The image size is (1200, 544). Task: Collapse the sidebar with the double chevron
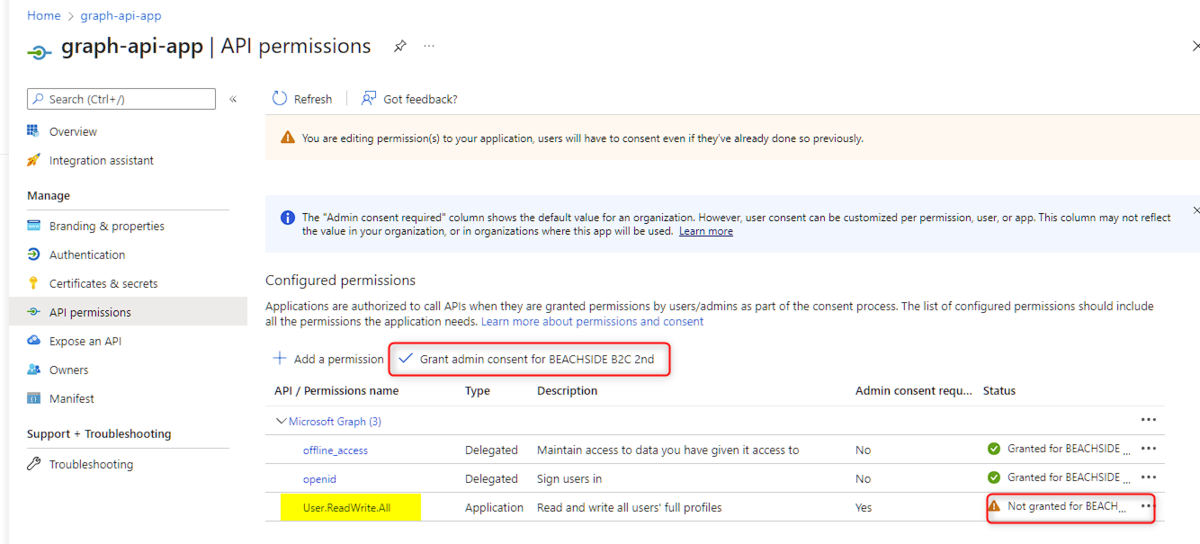pos(233,99)
